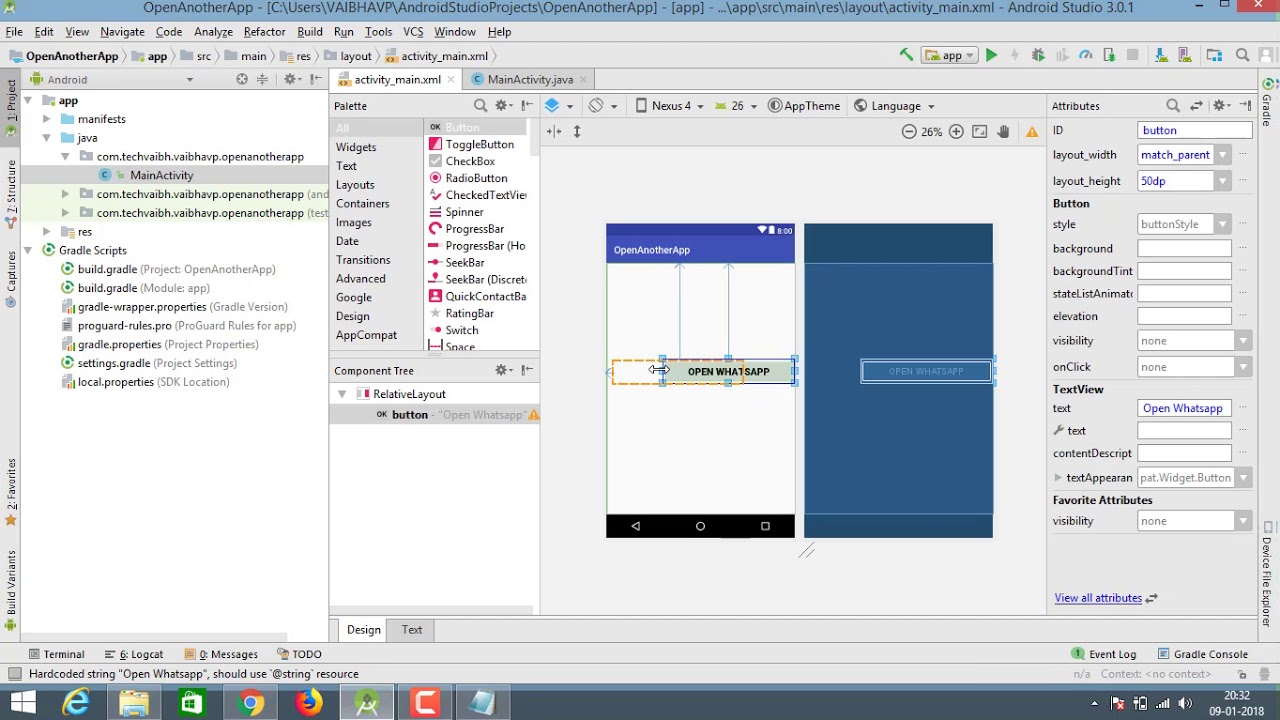Open Chrome from the taskbar
This screenshot has height=720, width=1280.
pos(251,703)
